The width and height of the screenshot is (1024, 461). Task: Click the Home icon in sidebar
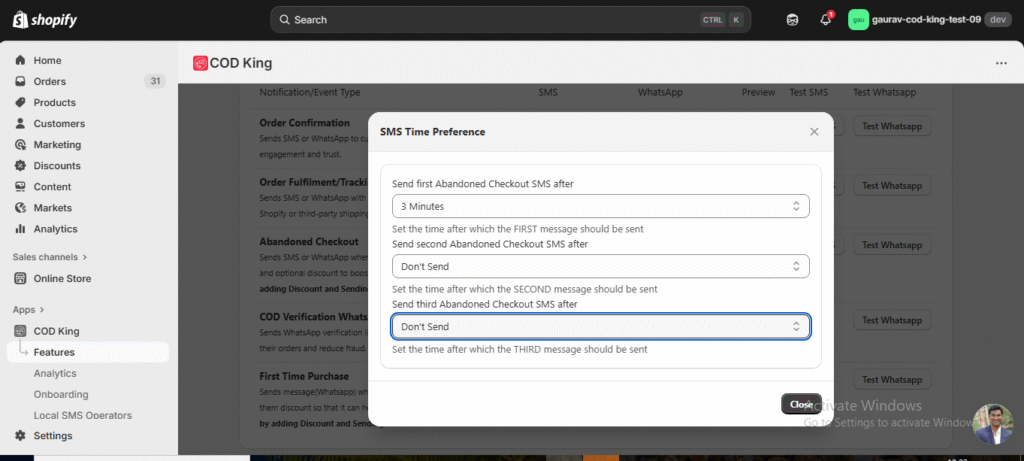20,60
